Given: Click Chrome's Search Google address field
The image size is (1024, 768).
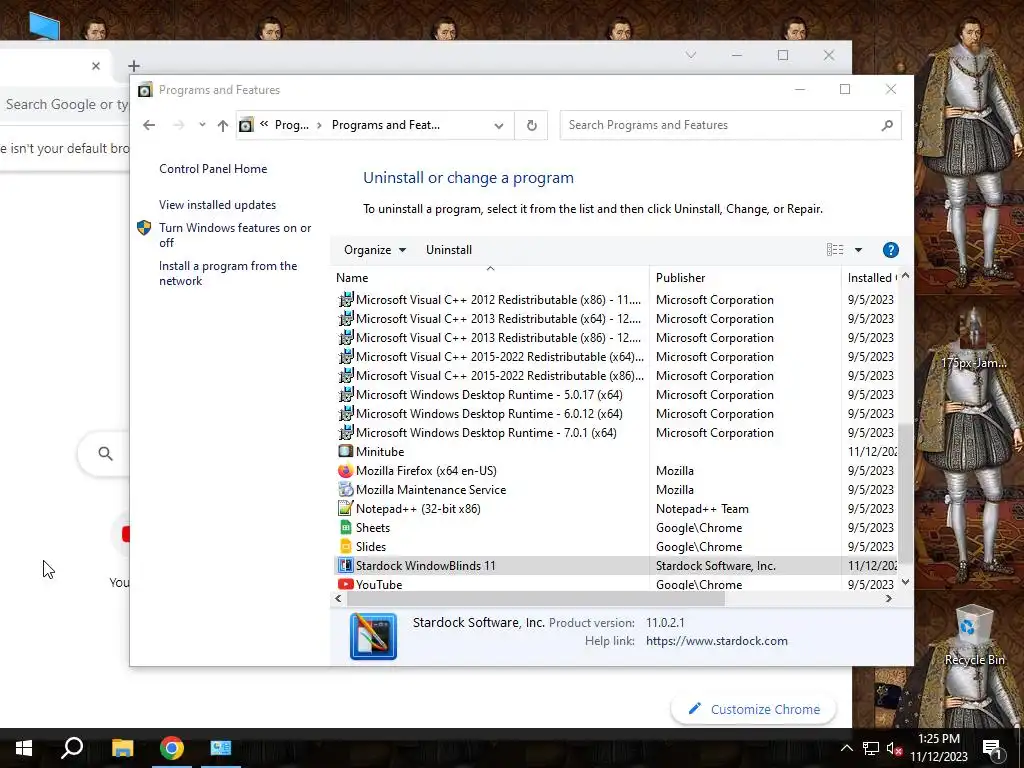Looking at the screenshot, I should [65, 104].
